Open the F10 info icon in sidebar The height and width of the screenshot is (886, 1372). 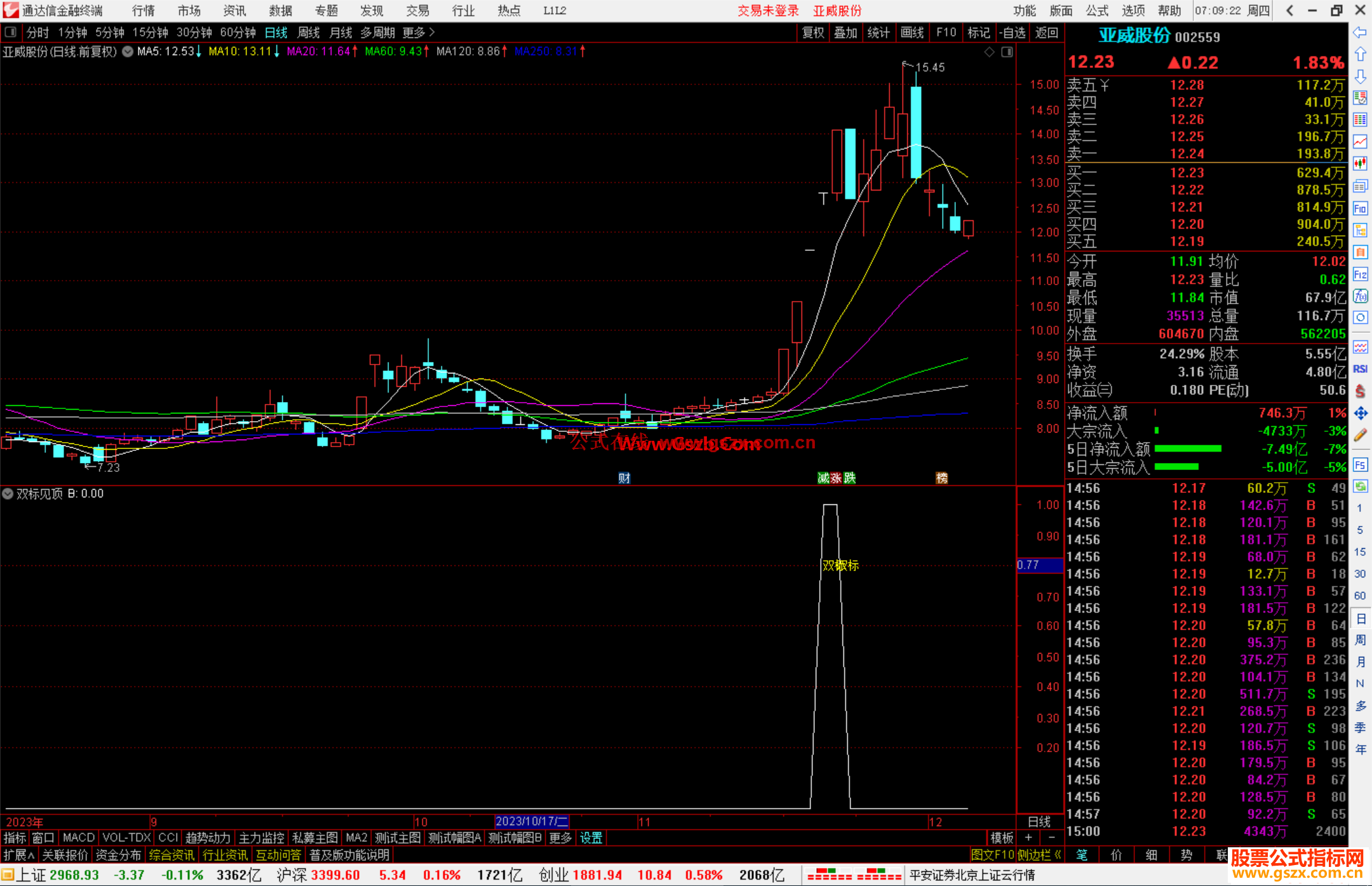point(1360,209)
